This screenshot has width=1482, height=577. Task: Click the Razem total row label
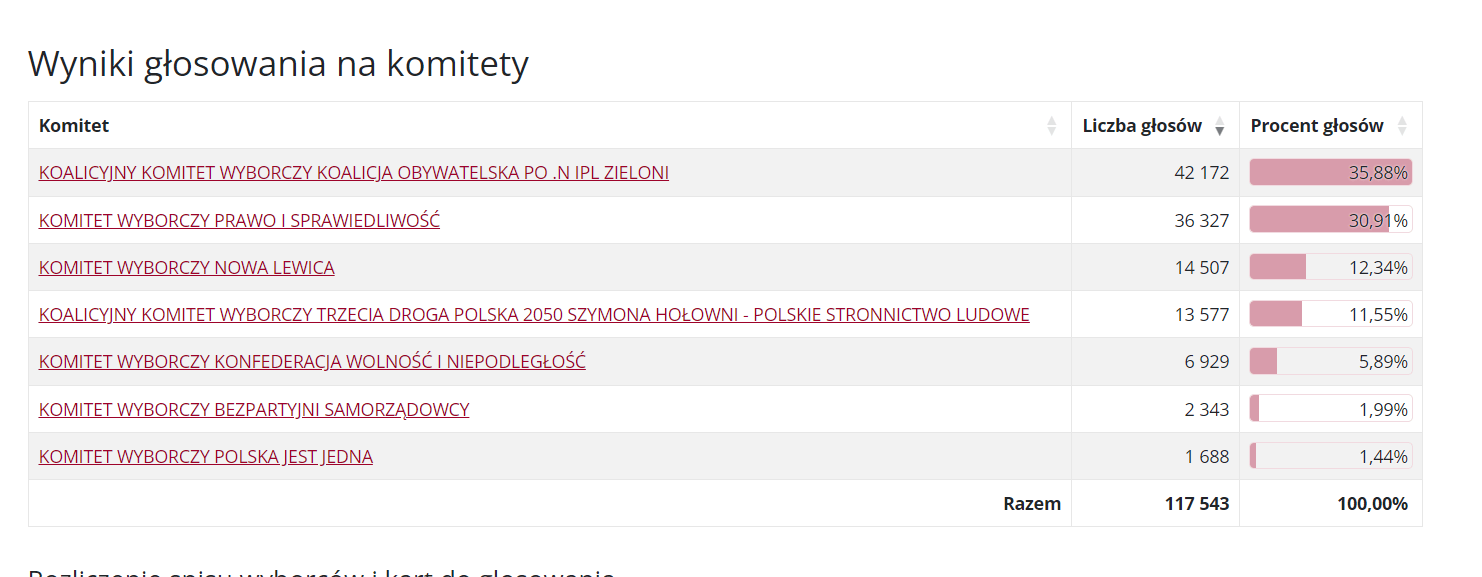(x=1032, y=504)
